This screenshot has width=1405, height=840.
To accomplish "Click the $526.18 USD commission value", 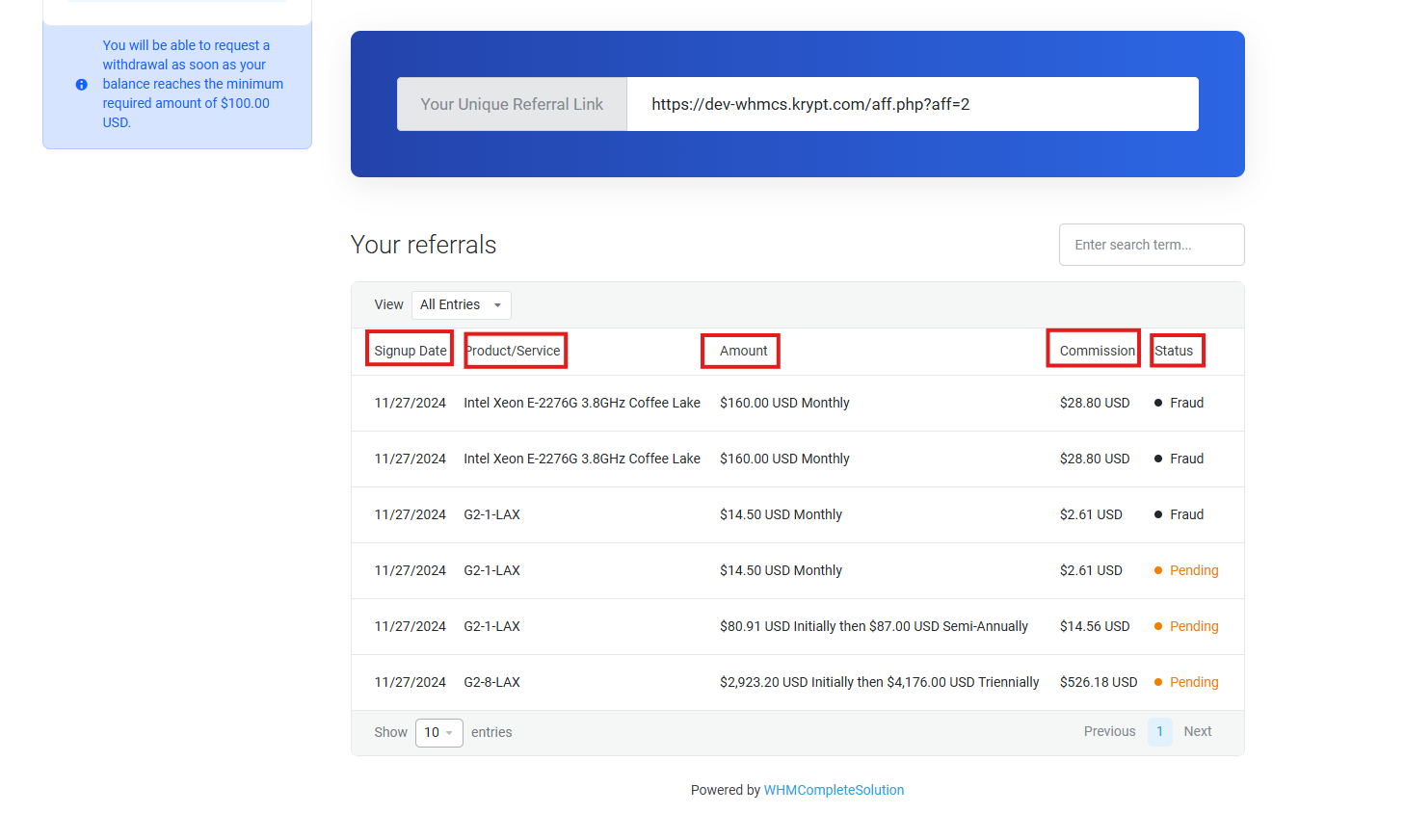I will point(1099,682).
